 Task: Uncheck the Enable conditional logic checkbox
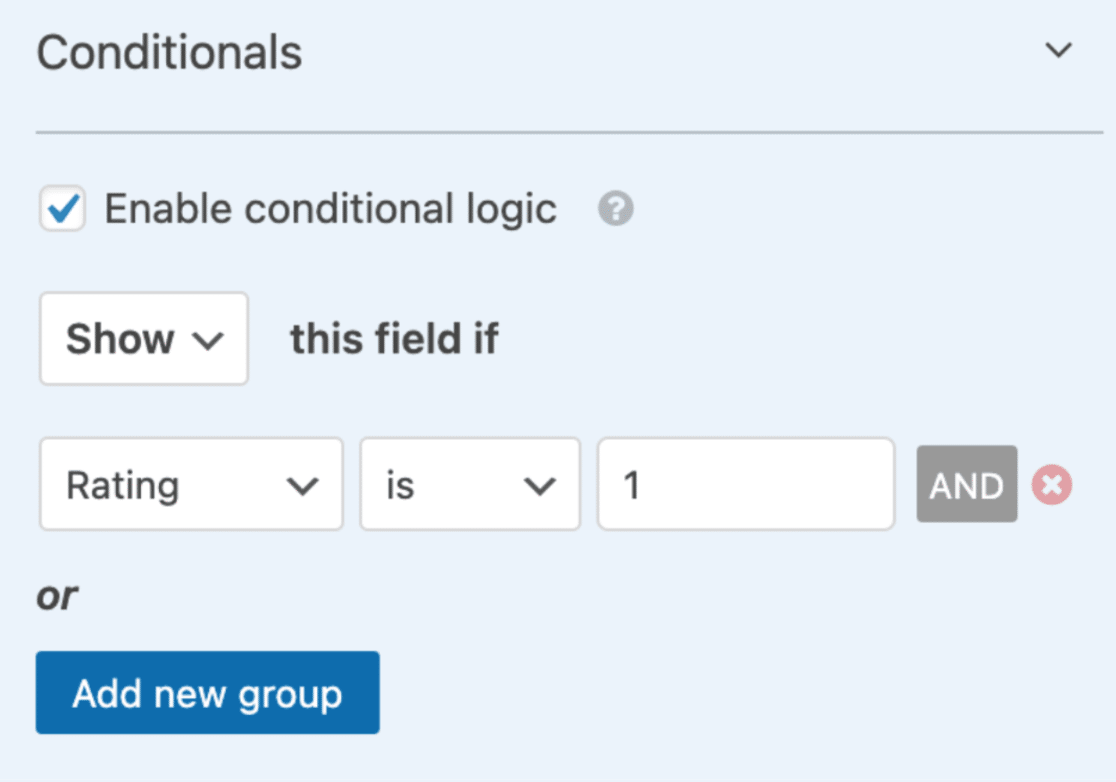click(x=62, y=210)
